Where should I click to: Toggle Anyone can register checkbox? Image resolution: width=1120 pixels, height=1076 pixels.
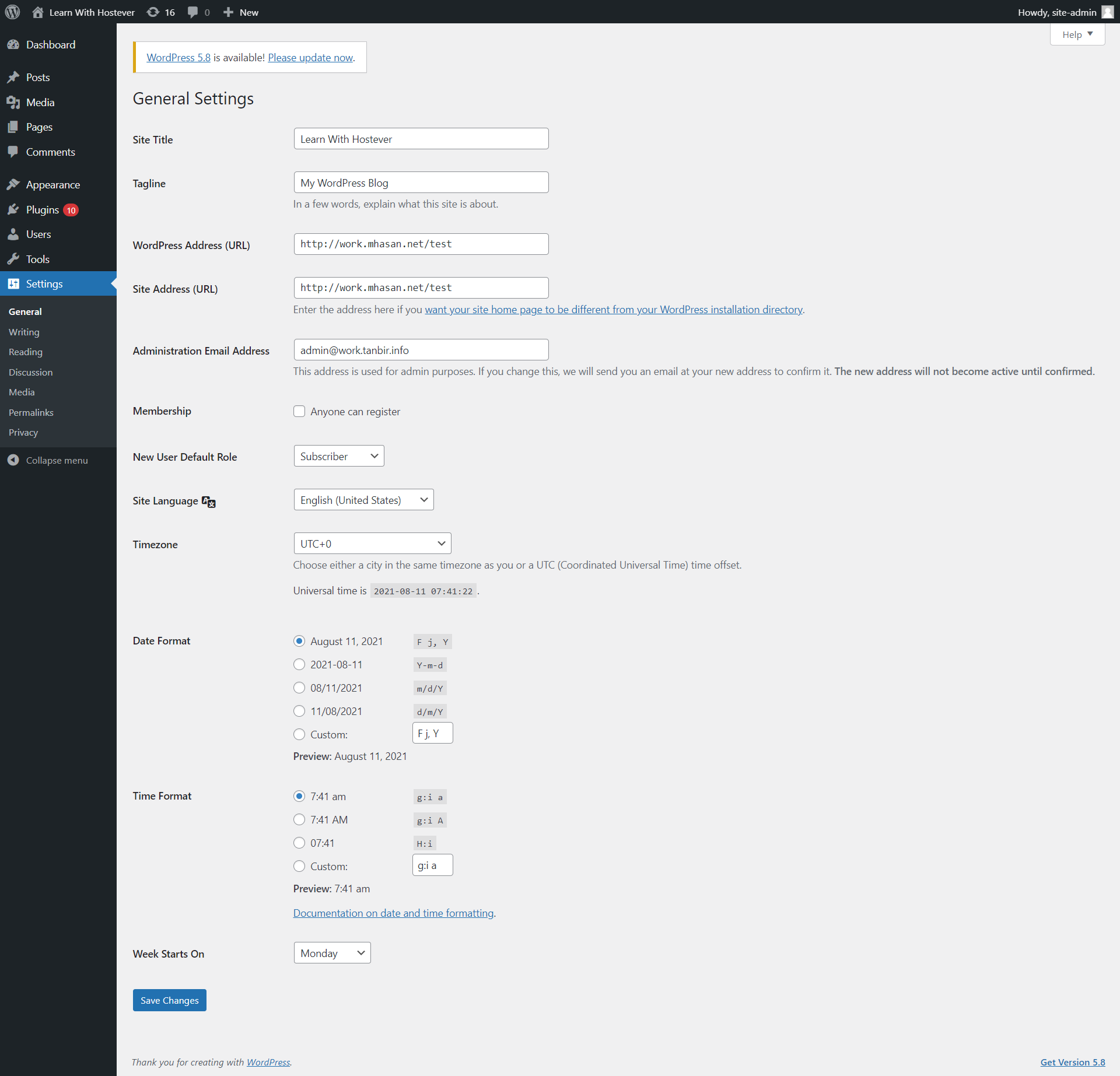tap(299, 411)
